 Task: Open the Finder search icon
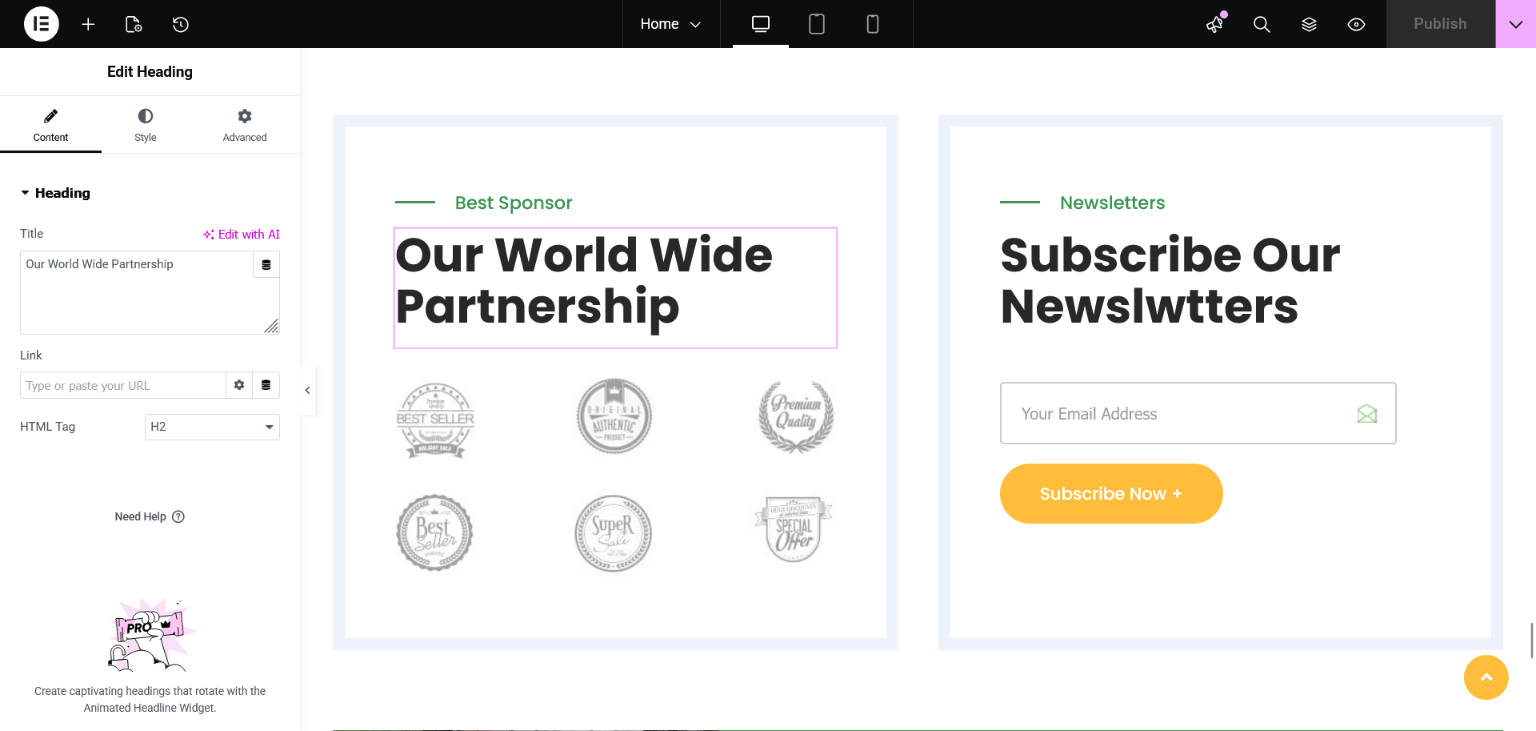pyautogui.click(x=1262, y=24)
